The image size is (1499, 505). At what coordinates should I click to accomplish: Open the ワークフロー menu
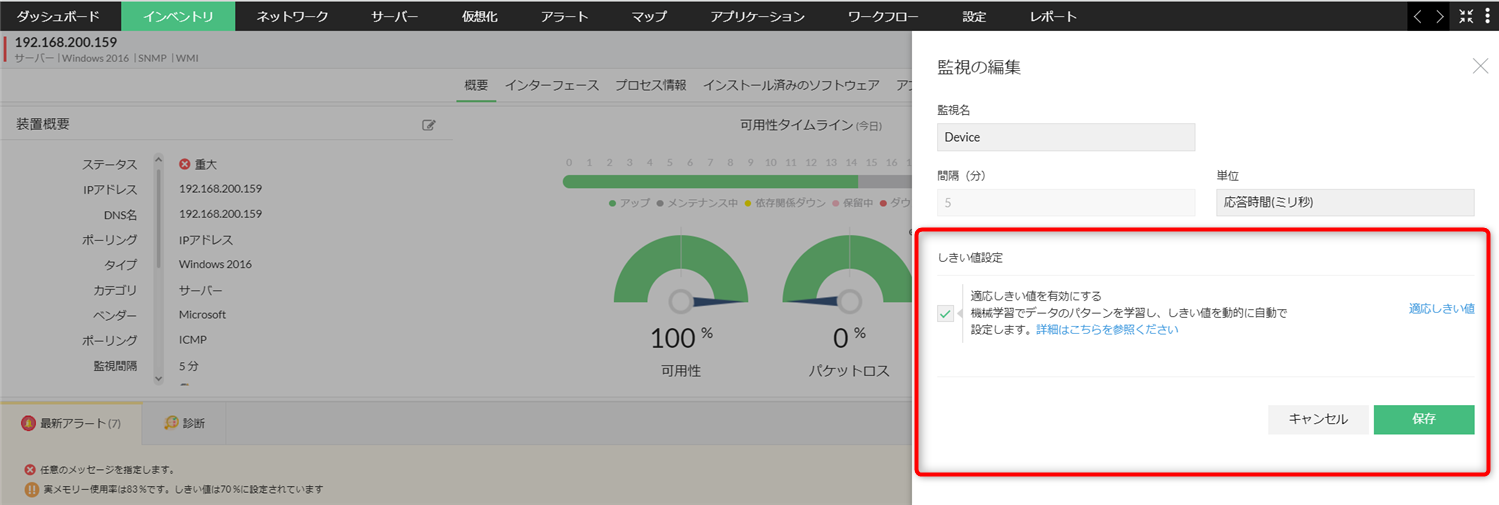(884, 16)
